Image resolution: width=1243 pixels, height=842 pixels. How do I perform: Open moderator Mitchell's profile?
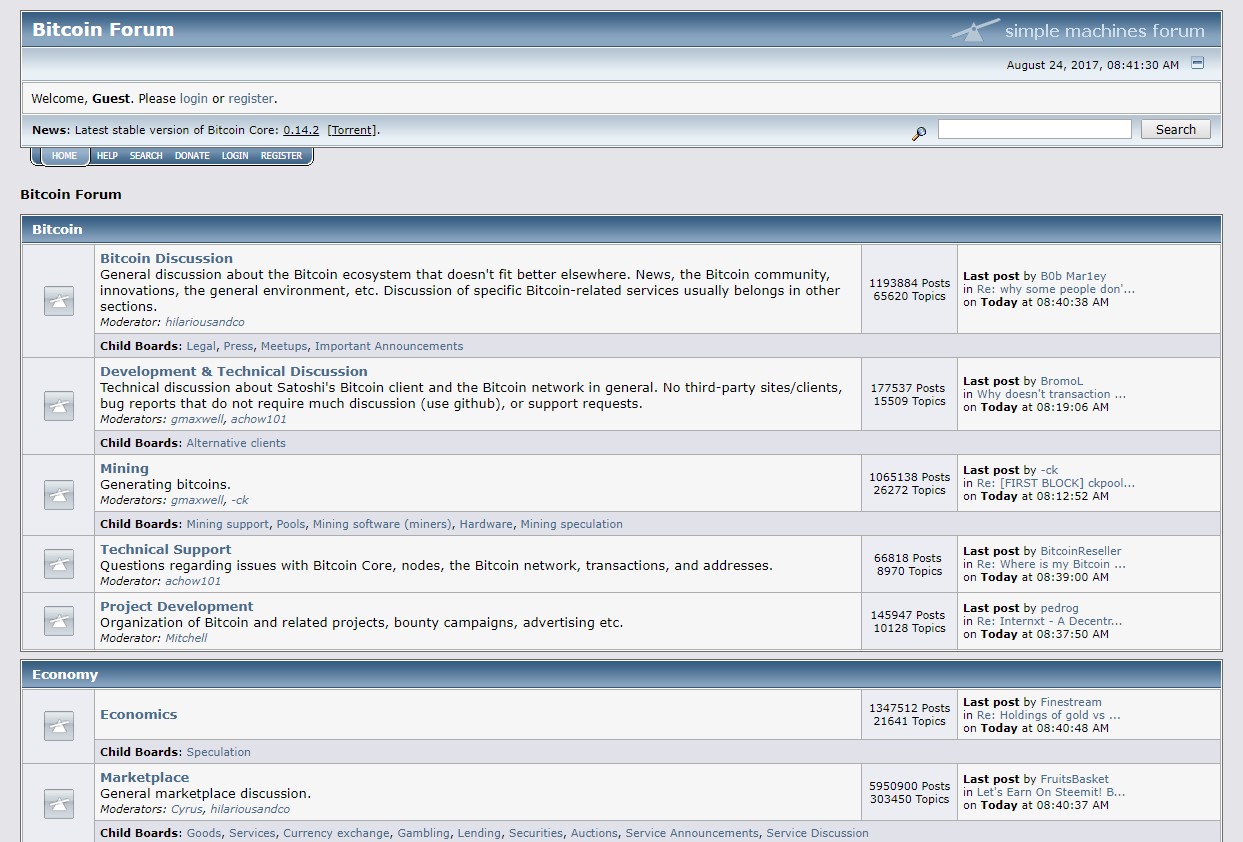pos(186,638)
